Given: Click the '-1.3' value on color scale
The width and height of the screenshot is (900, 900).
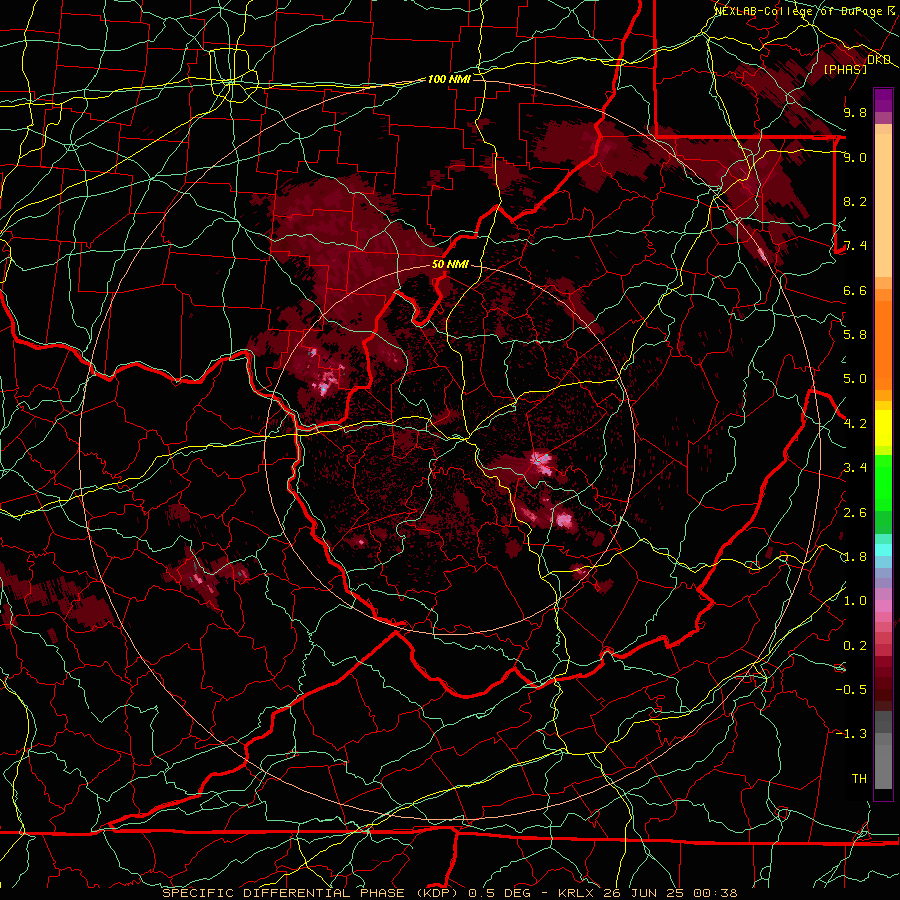Looking at the screenshot, I should coord(851,734).
